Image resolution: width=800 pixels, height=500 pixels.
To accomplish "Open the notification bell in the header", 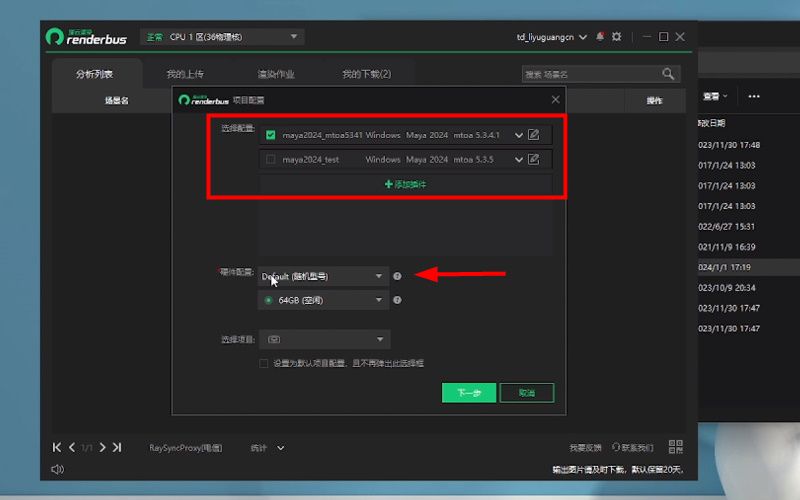I will tap(600, 37).
